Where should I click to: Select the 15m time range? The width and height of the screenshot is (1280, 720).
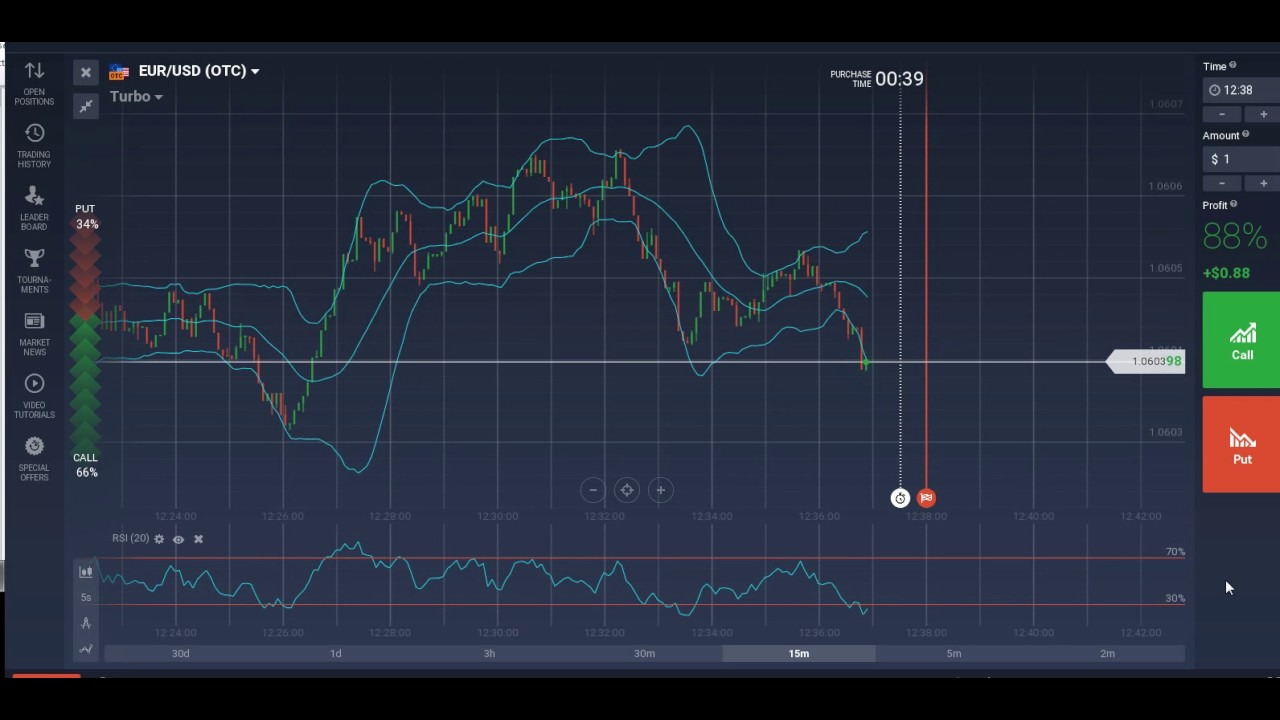pyautogui.click(x=799, y=653)
